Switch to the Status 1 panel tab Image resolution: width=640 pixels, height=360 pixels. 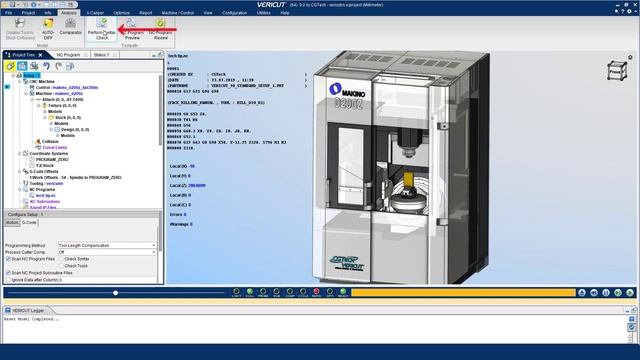pos(101,55)
